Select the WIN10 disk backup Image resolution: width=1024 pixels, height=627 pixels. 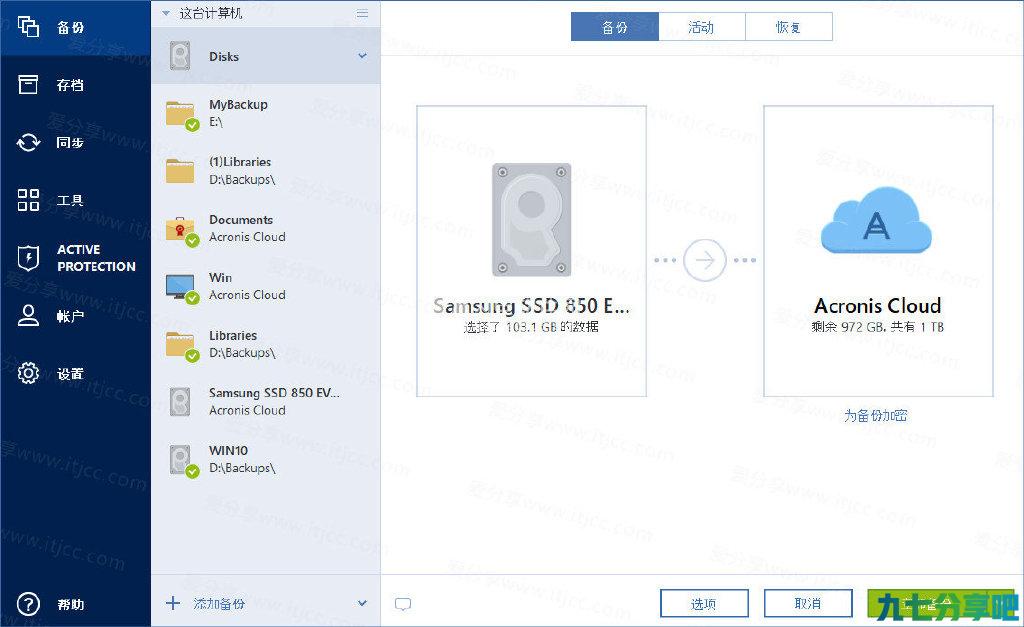click(x=265, y=459)
